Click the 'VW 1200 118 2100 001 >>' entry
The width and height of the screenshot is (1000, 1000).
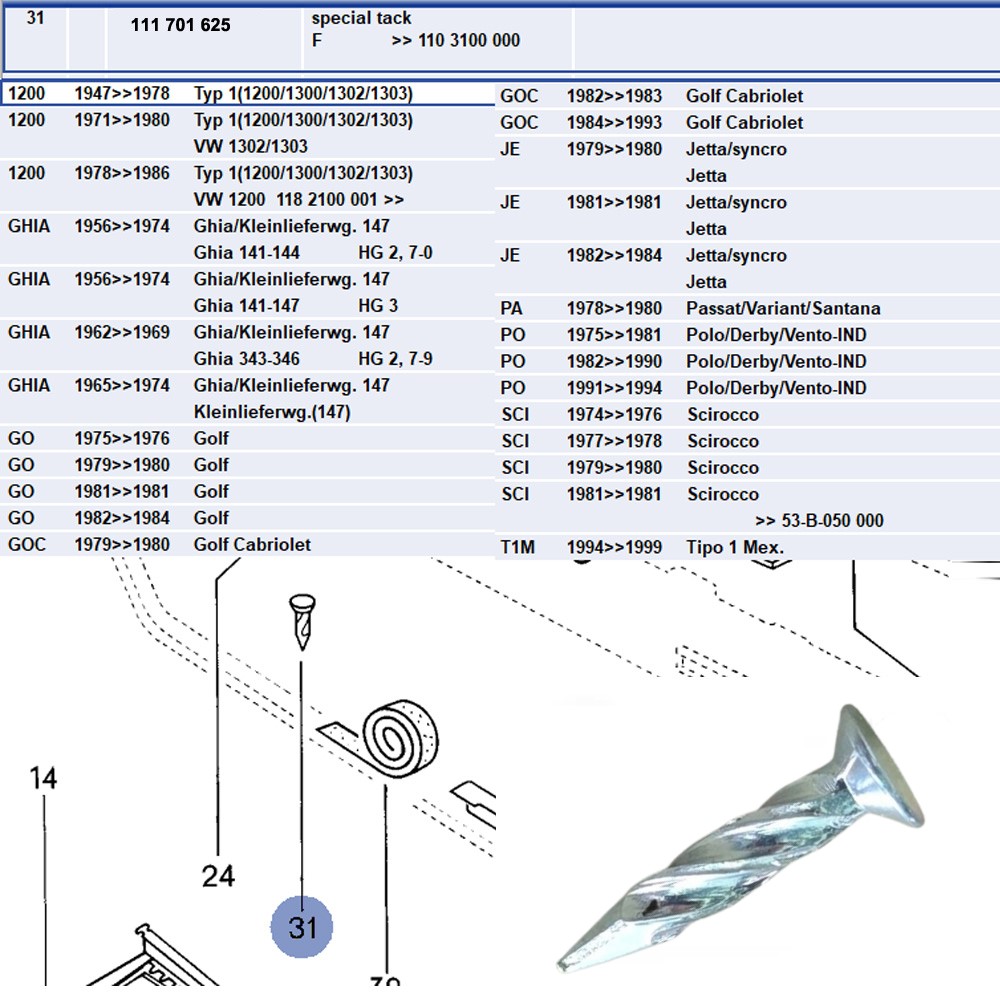(x=299, y=200)
